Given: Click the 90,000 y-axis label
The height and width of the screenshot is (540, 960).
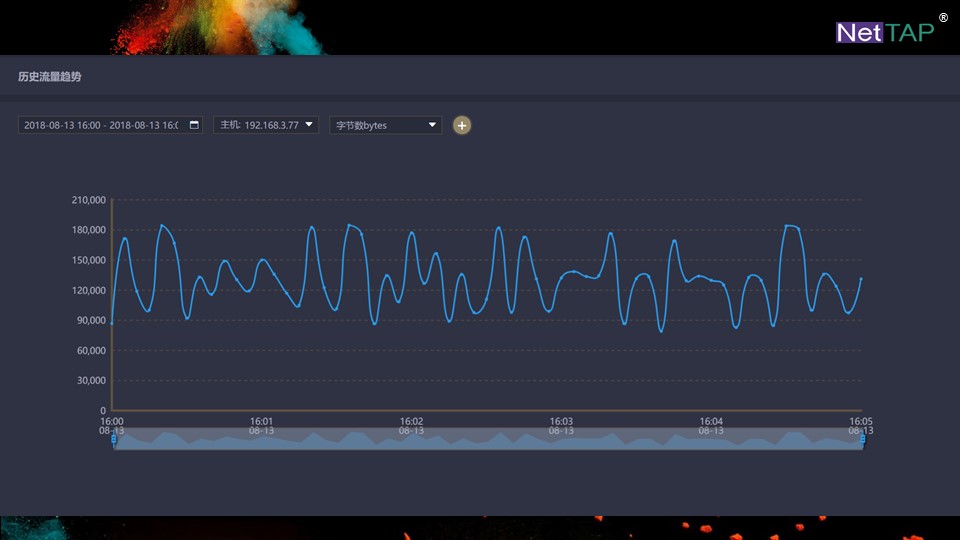Looking at the screenshot, I should pyautogui.click(x=91, y=320).
